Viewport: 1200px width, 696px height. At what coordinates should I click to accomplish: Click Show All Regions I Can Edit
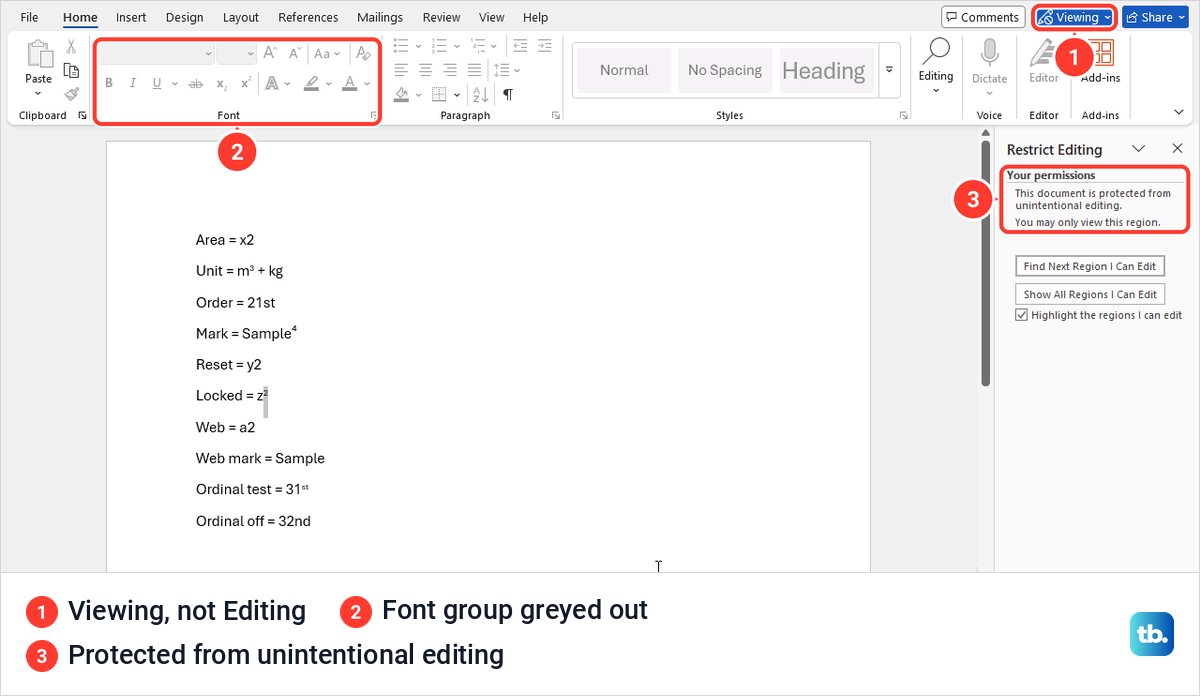(x=1089, y=294)
